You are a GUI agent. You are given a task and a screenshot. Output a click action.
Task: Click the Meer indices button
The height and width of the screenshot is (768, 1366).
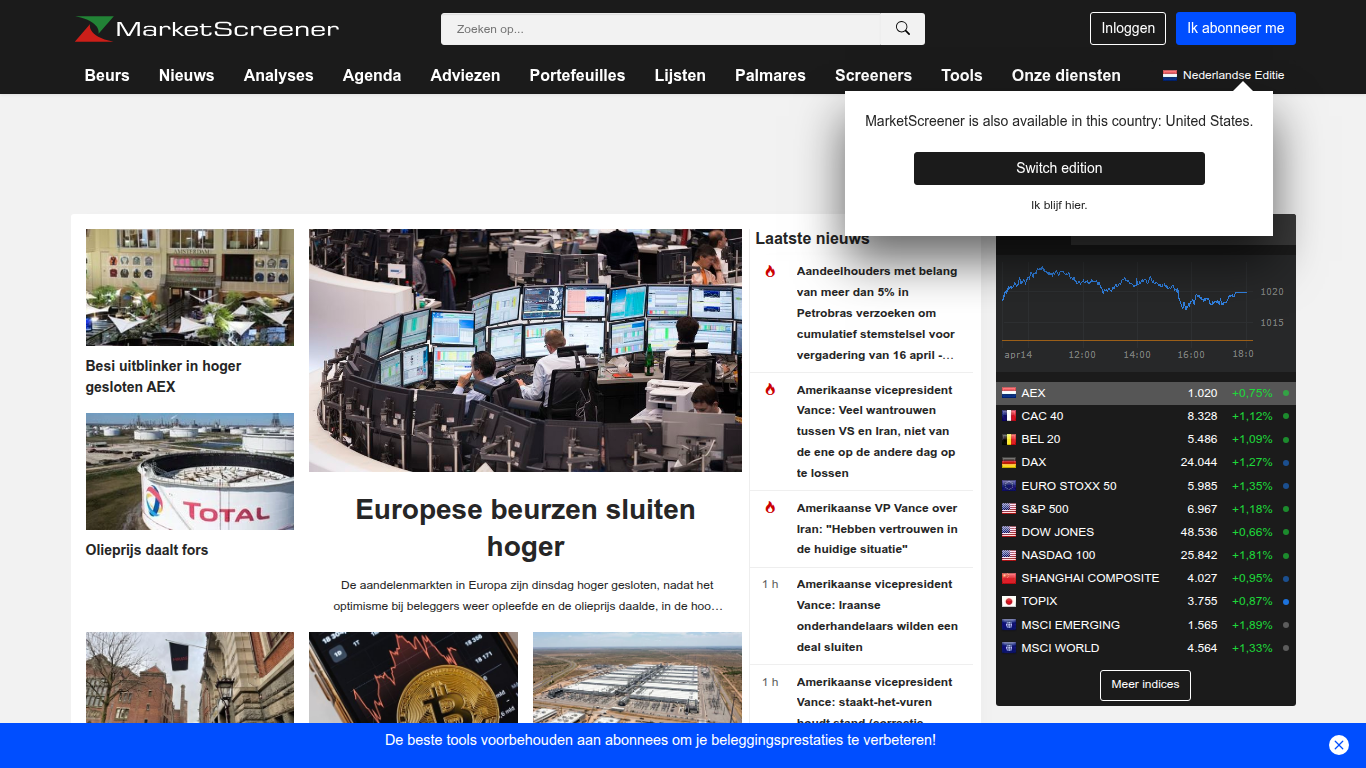(1145, 685)
